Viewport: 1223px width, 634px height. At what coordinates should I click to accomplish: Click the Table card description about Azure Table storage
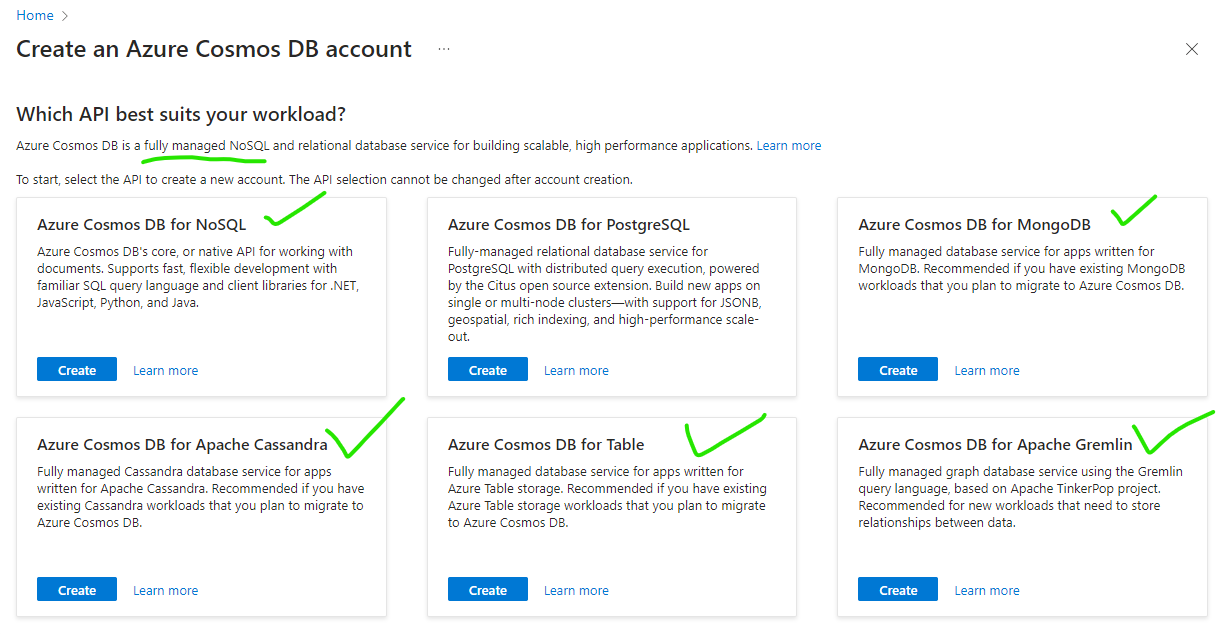click(607, 497)
